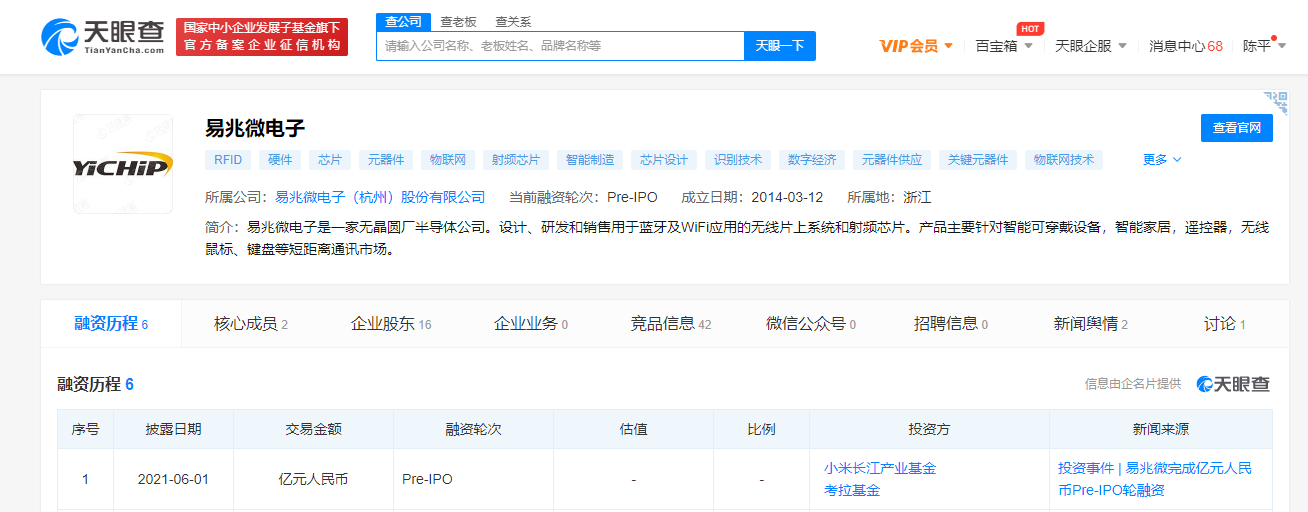The height and width of the screenshot is (512, 1308).
Task: Expand more tags with 更多
Action: coord(1162,160)
